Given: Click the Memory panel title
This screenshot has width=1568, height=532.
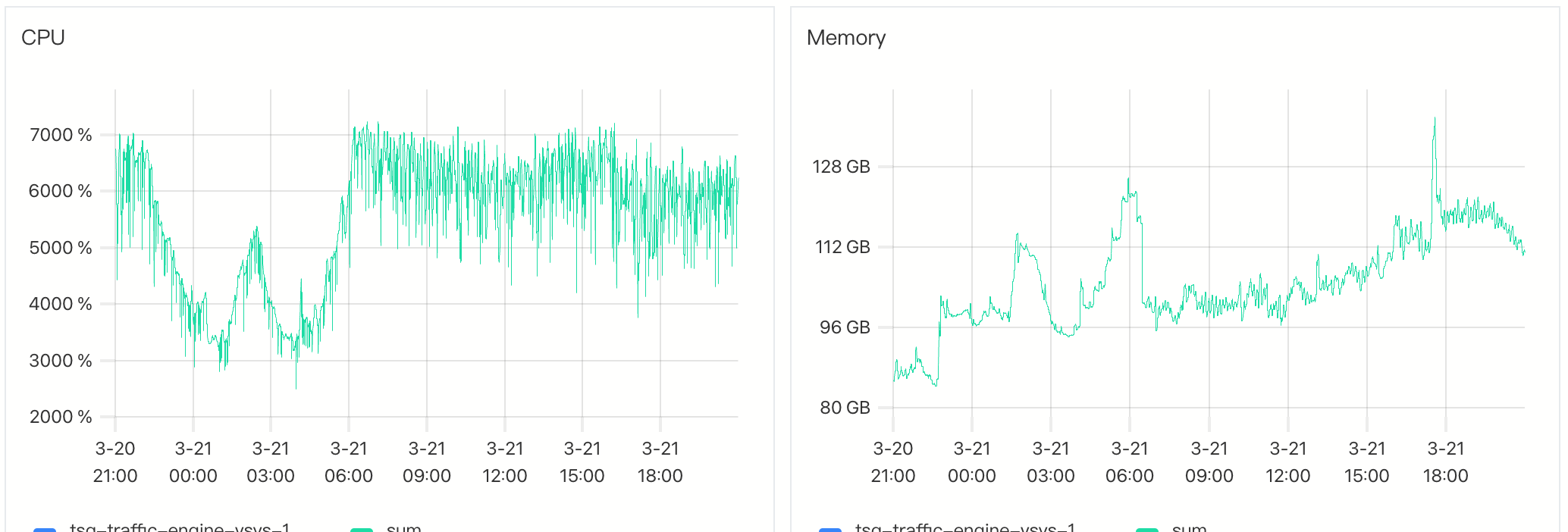Looking at the screenshot, I should [845, 38].
